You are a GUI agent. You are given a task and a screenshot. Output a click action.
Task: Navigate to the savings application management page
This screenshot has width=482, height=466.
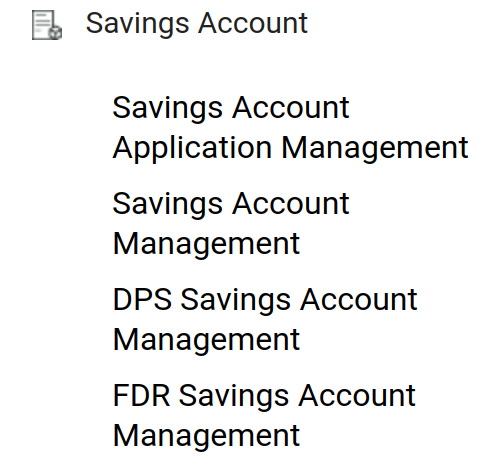point(290,127)
